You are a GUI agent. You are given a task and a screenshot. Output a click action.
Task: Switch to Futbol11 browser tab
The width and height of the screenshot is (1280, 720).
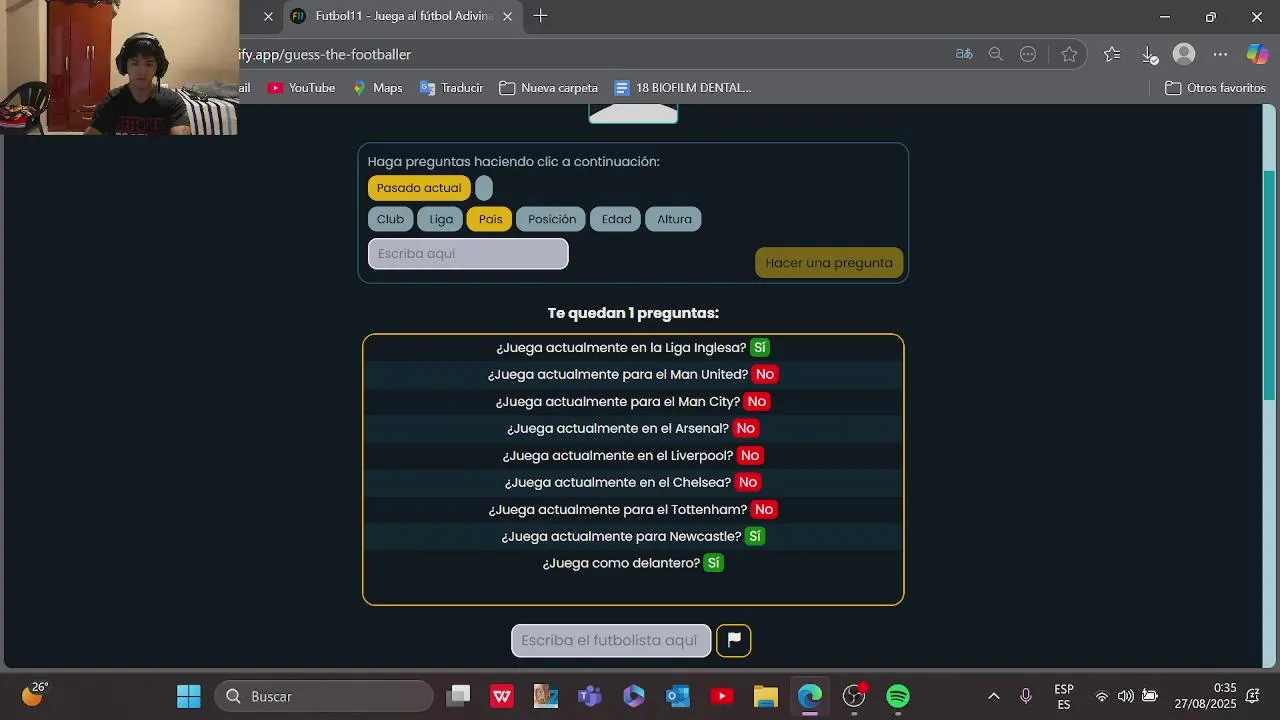[x=403, y=17]
